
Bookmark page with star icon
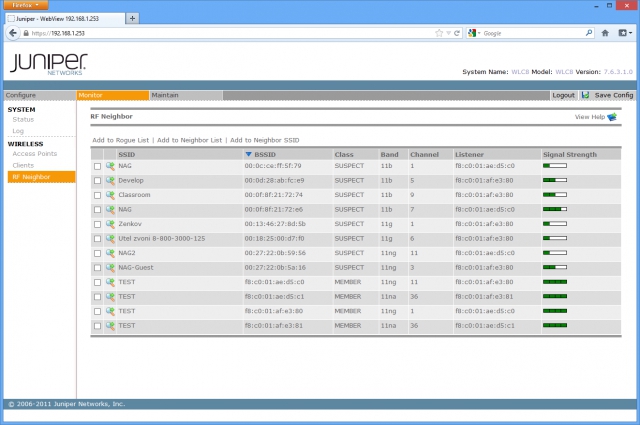pyautogui.click(x=439, y=33)
